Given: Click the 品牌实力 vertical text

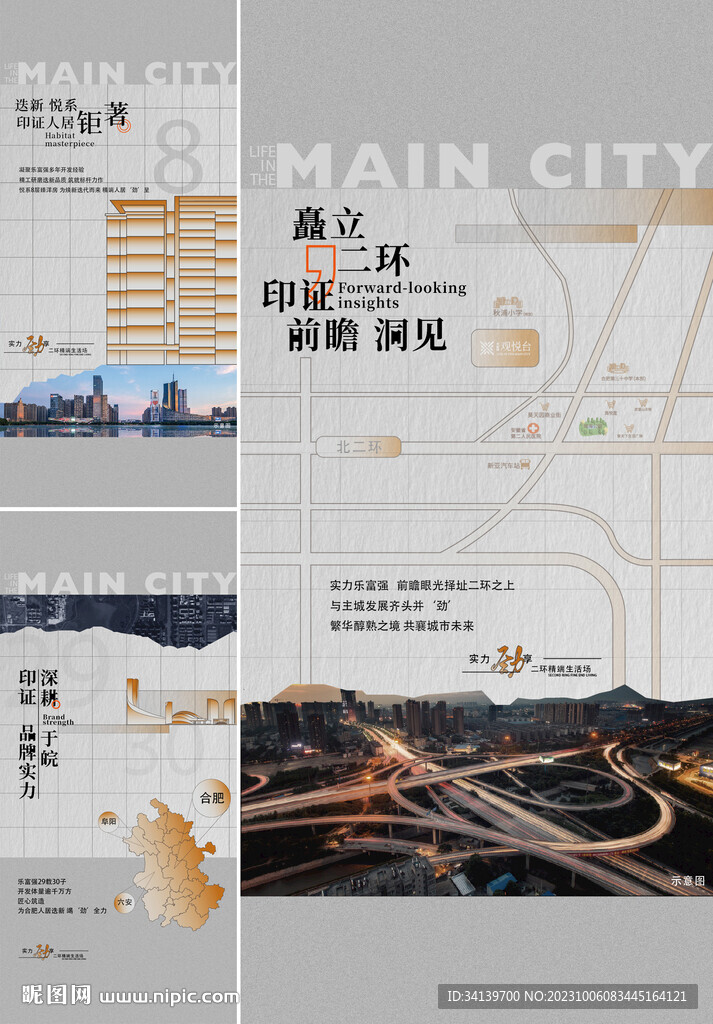Looking at the screenshot, I should pos(27,763).
